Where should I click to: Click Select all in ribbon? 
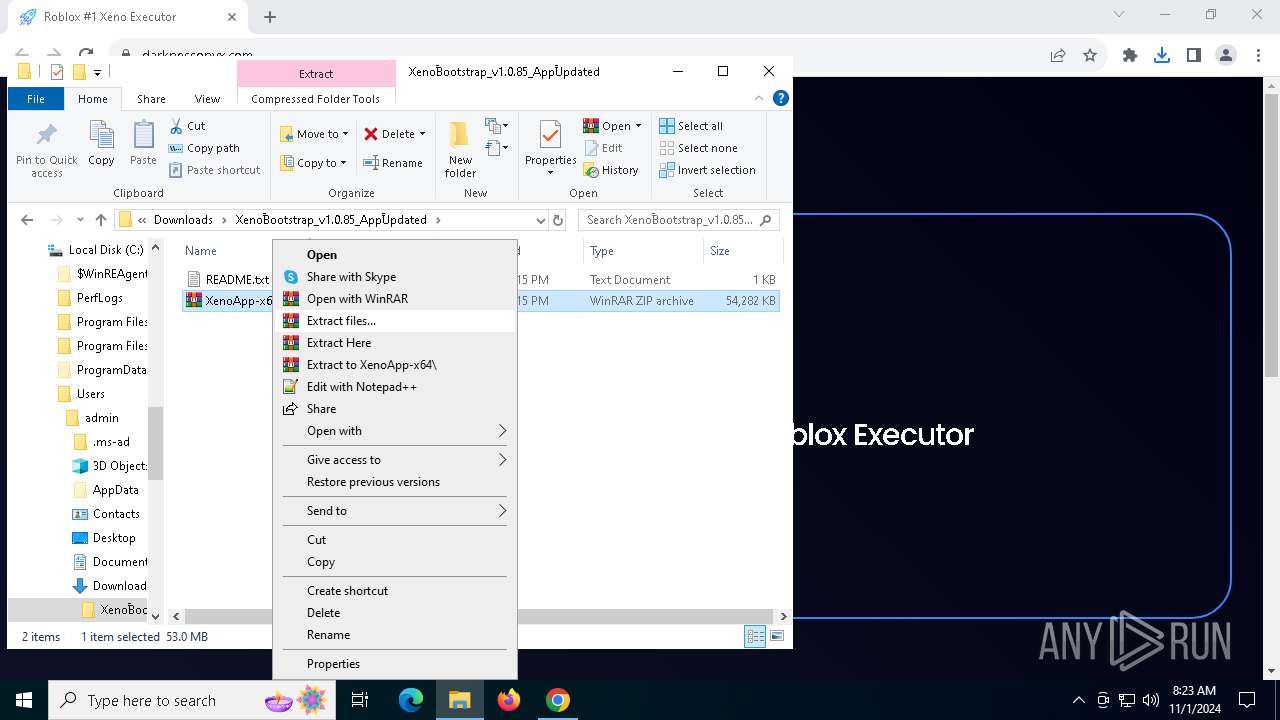[x=691, y=126]
